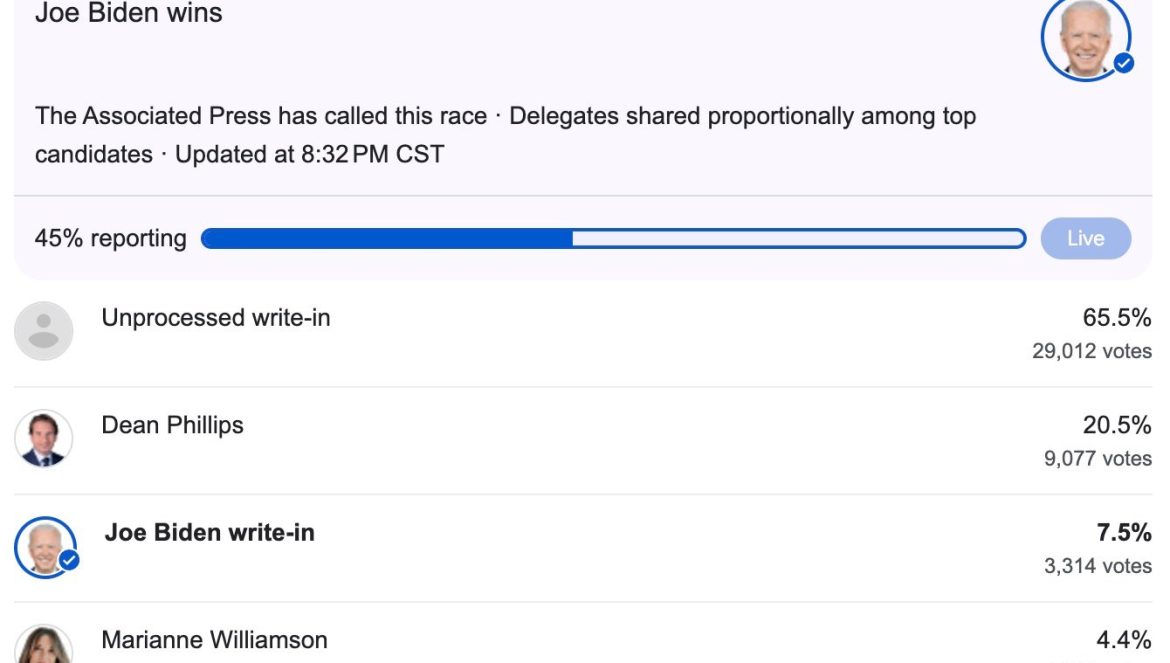This screenshot has width=1170, height=663.
Task: Click the unfilled part of the reporting bar
Action: pos(797,239)
